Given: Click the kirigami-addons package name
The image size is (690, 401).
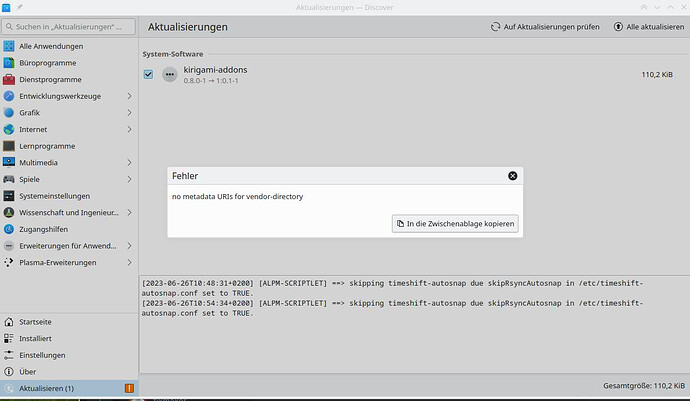Looking at the screenshot, I should click(215, 70).
